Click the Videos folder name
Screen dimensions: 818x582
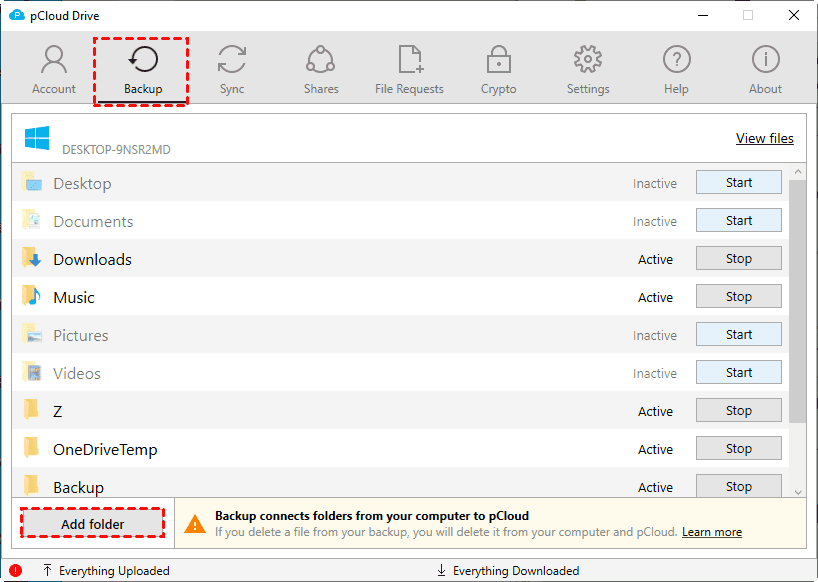click(77, 374)
